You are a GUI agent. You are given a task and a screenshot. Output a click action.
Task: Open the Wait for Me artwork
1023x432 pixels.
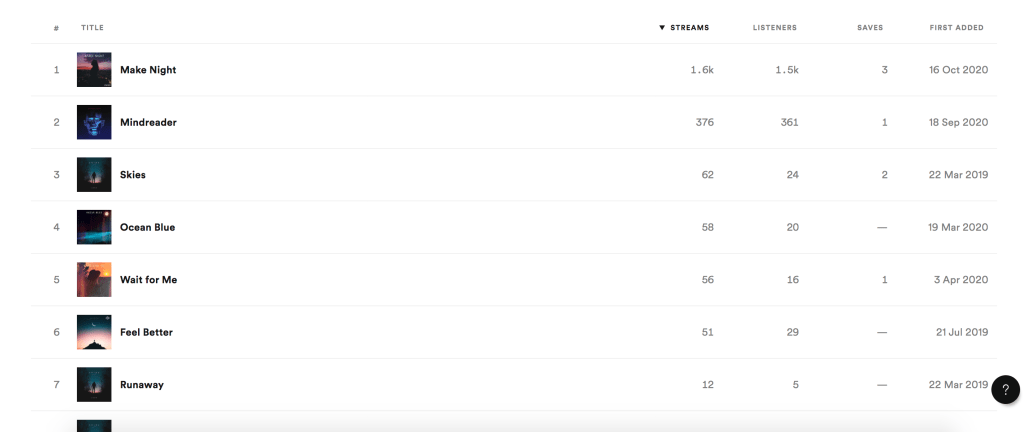click(94, 280)
